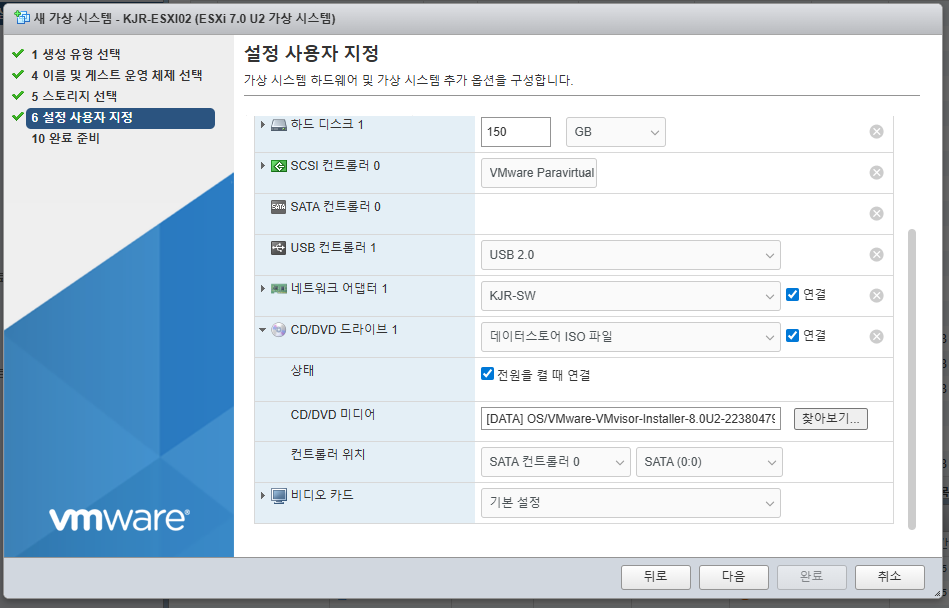Click the 다음 next button
This screenshot has width=949, height=608.
[734, 577]
